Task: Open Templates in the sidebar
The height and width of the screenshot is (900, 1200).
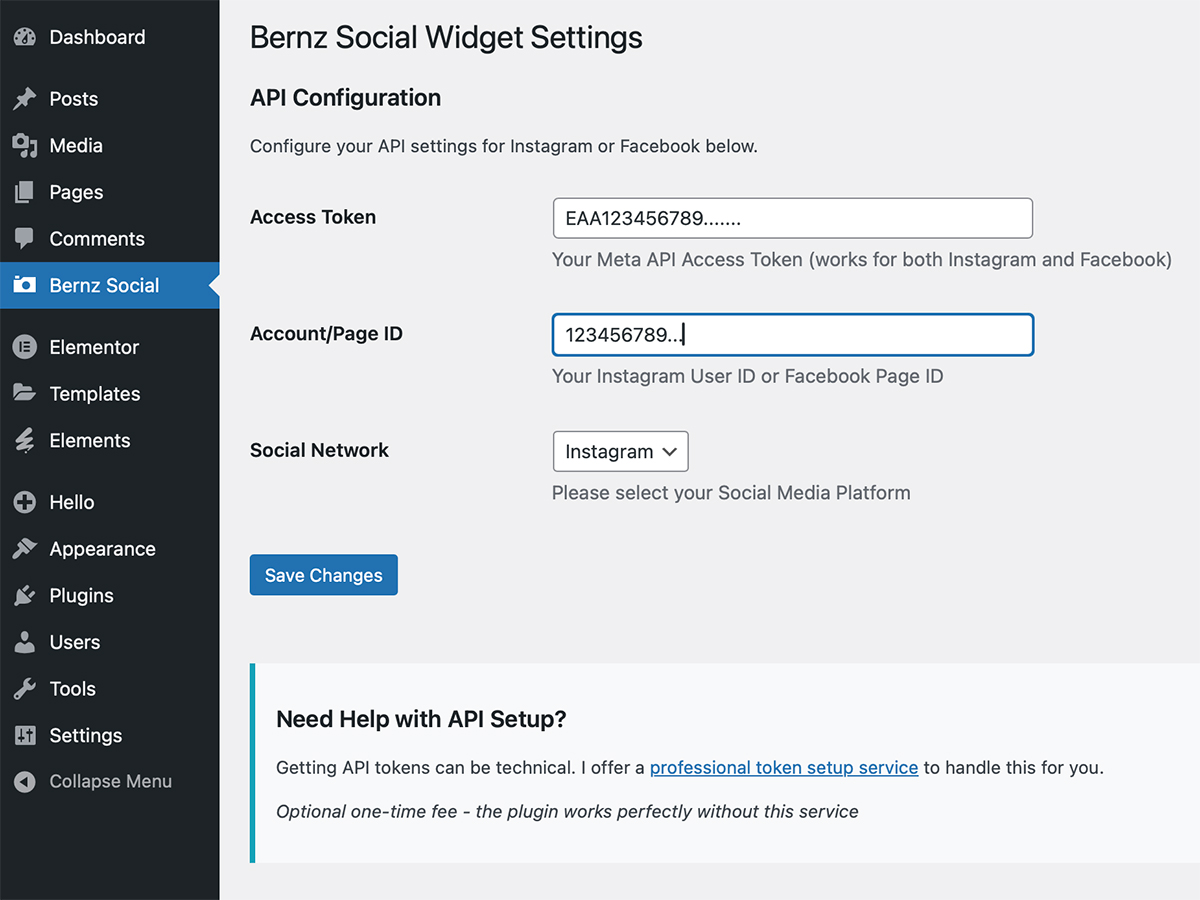Action: pos(95,394)
